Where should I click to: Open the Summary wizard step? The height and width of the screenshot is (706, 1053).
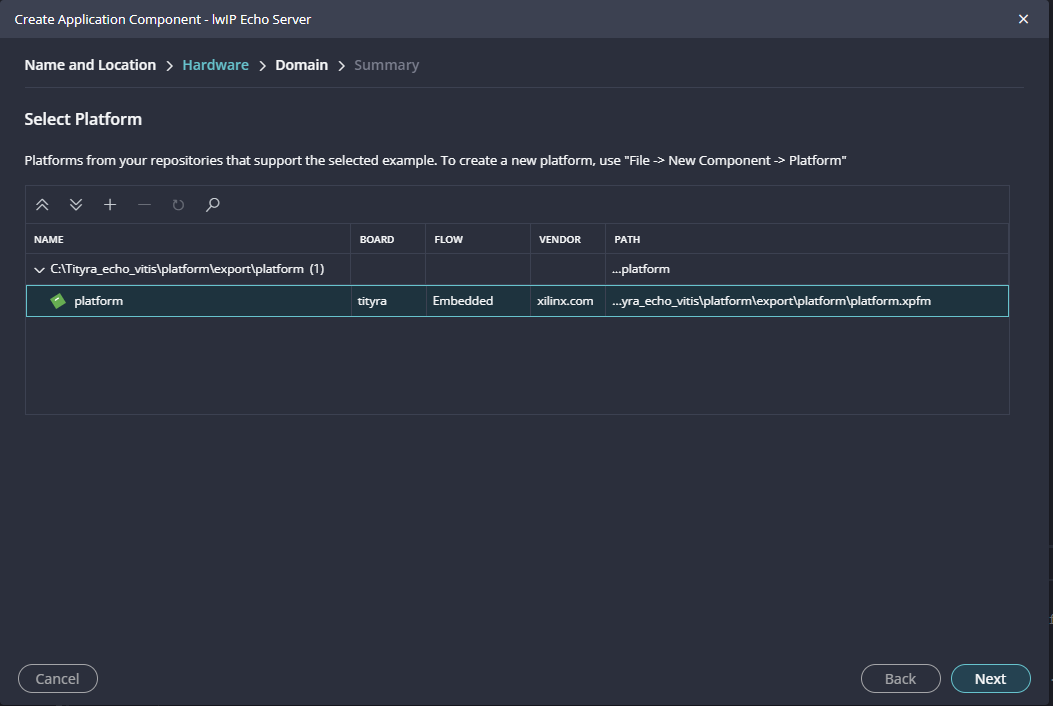coord(386,65)
